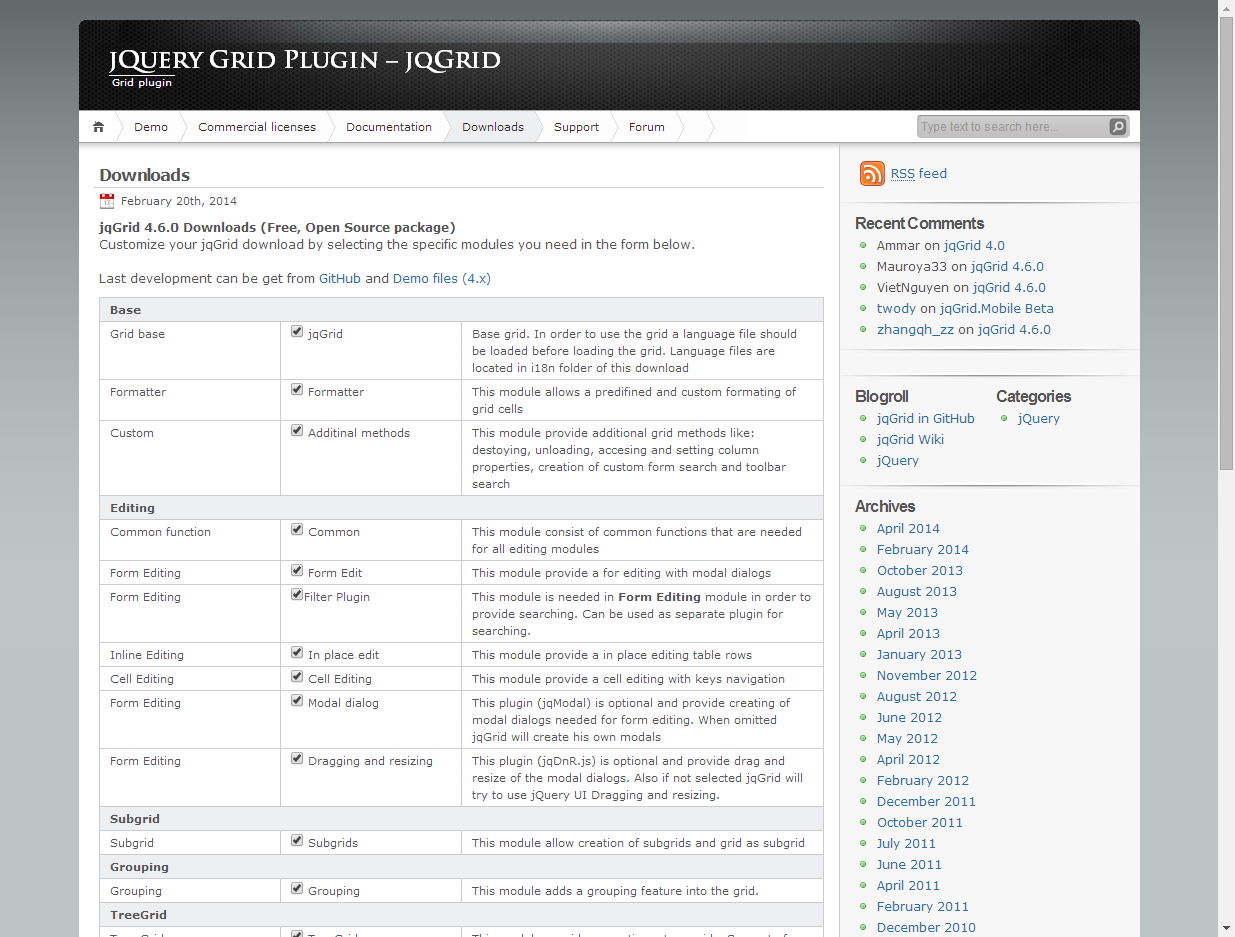Open the jqGrid 4.0 comment by Ammar
The width and height of the screenshot is (1235, 937).
tap(974, 246)
